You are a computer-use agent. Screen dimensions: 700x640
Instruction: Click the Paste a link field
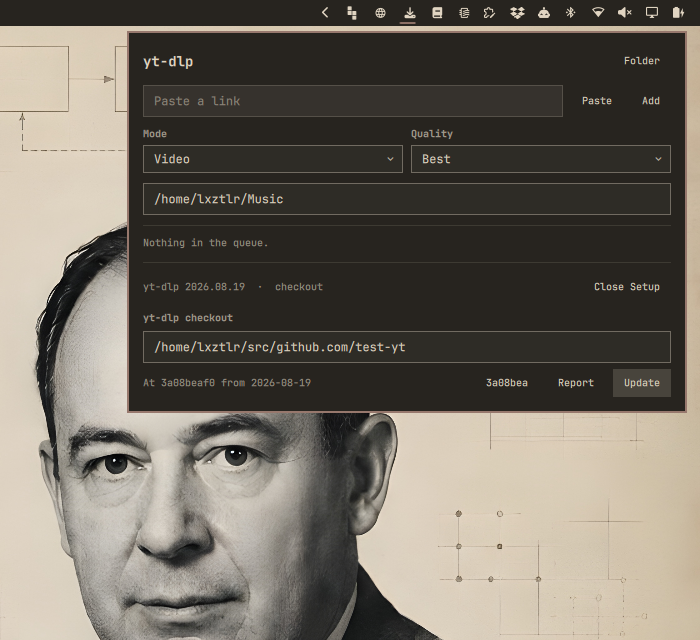point(353,101)
